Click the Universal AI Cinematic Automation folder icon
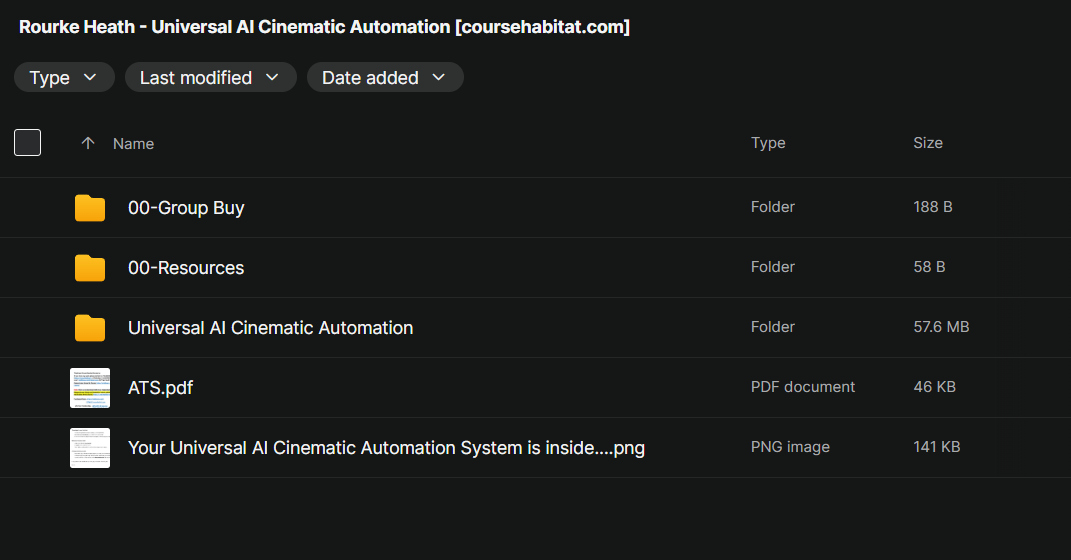The image size is (1071, 560). pyautogui.click(x=89, y=328)
